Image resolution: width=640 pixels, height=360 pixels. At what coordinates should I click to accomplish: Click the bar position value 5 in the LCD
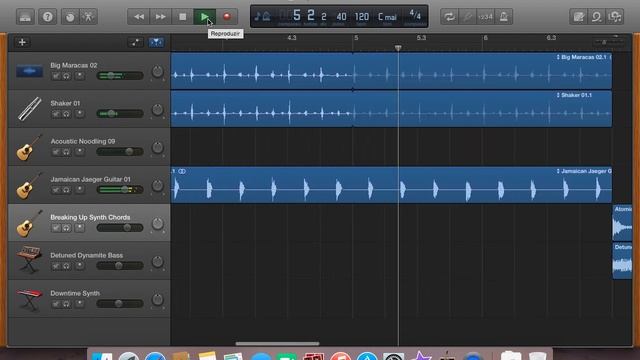tap(297, 16)
